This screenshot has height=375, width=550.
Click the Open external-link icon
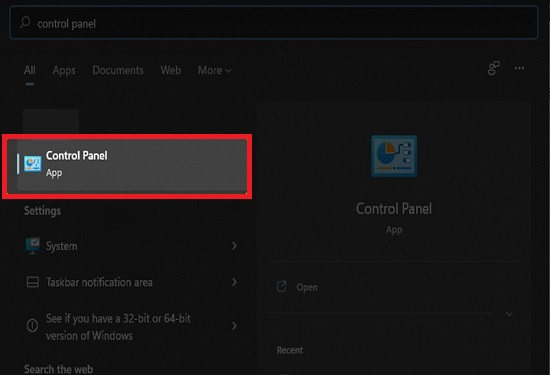coord(282,287)
